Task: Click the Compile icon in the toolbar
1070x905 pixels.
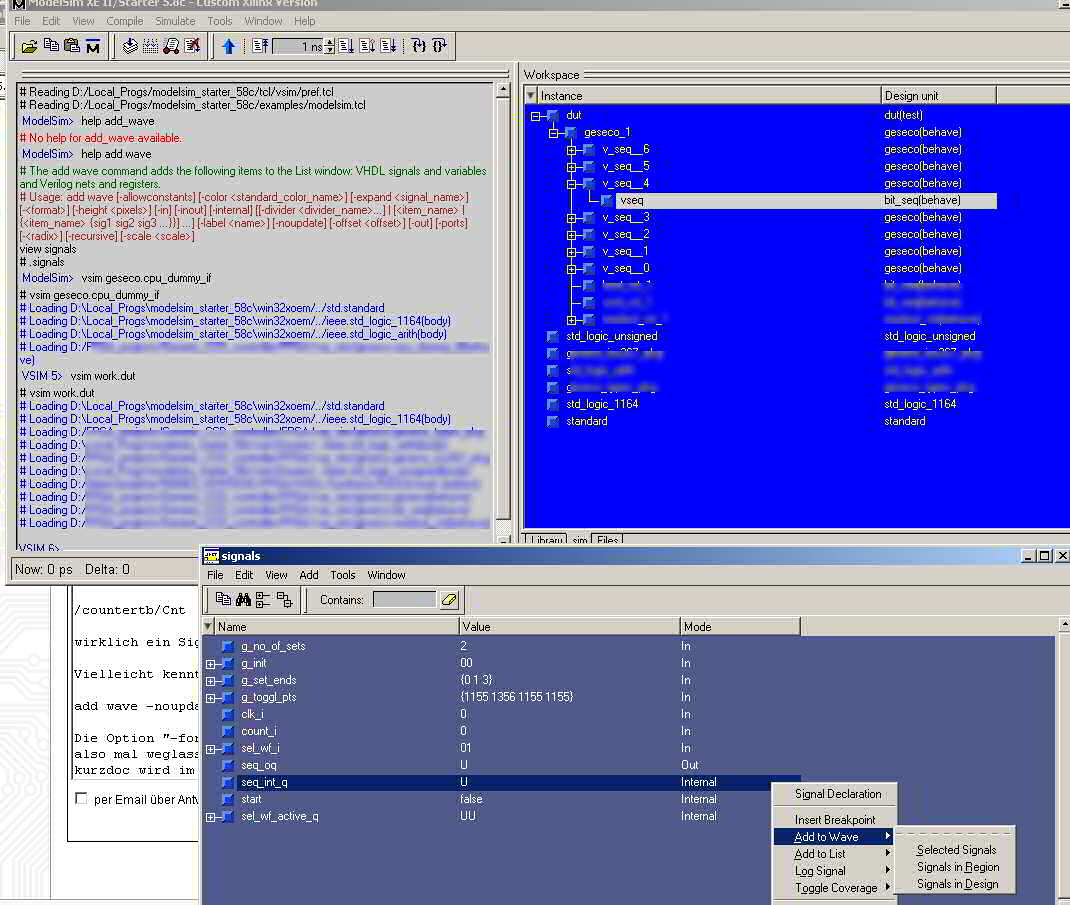Action: pos(130,46)
